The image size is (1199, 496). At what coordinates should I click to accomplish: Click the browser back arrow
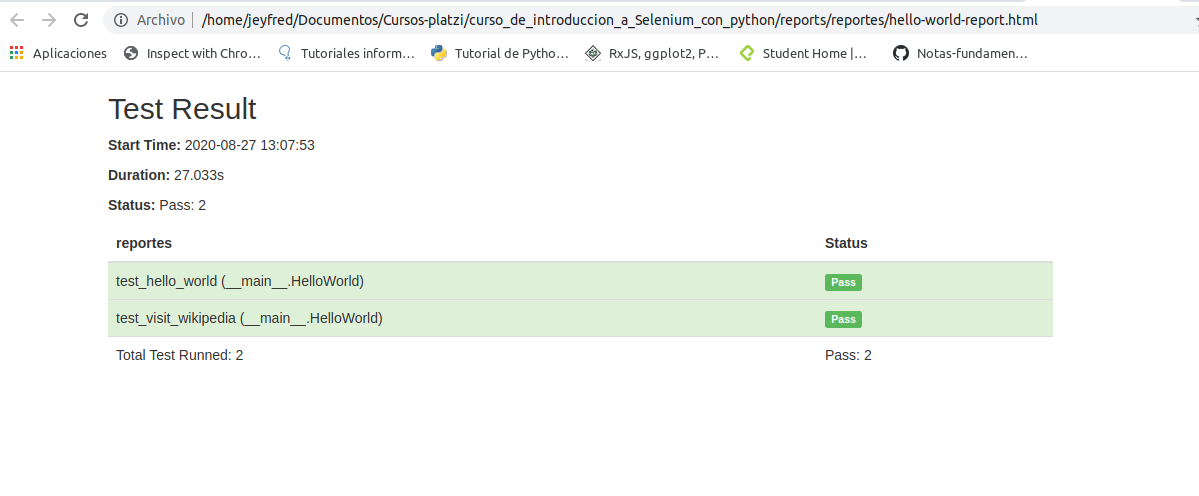pyautogui.click(x=17, y=21)
